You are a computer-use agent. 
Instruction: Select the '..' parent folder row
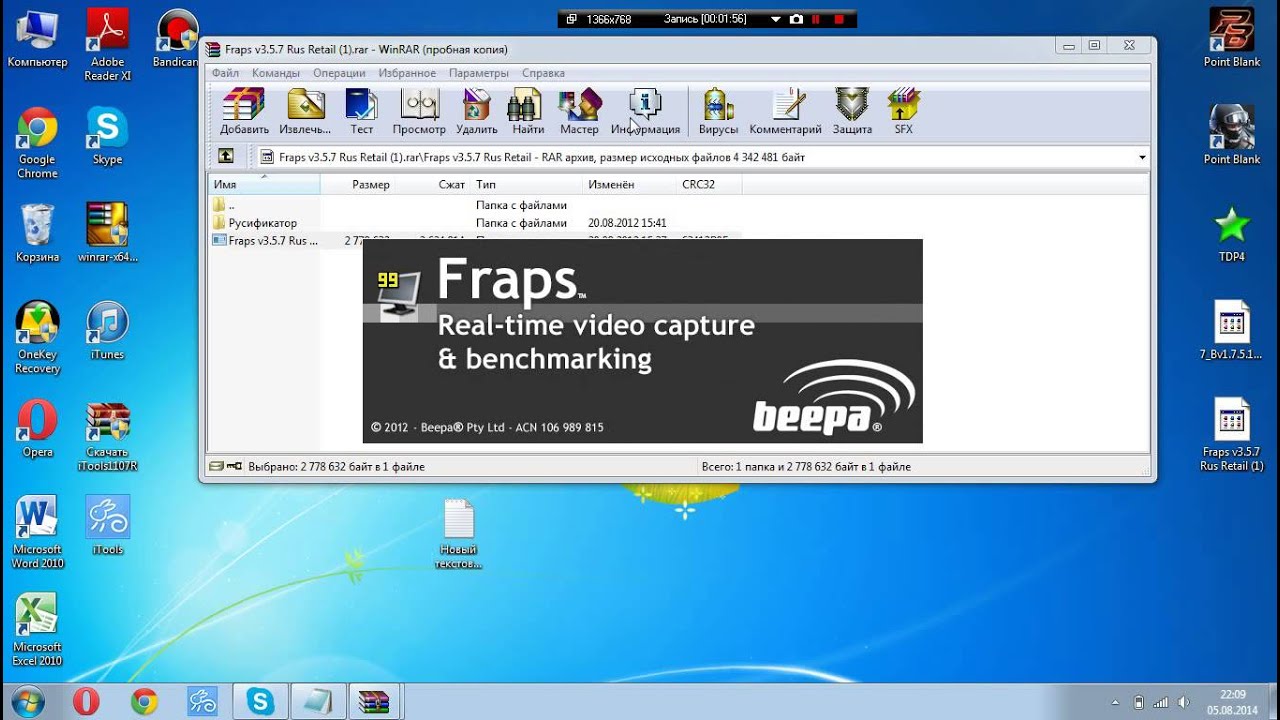(476, 205)
